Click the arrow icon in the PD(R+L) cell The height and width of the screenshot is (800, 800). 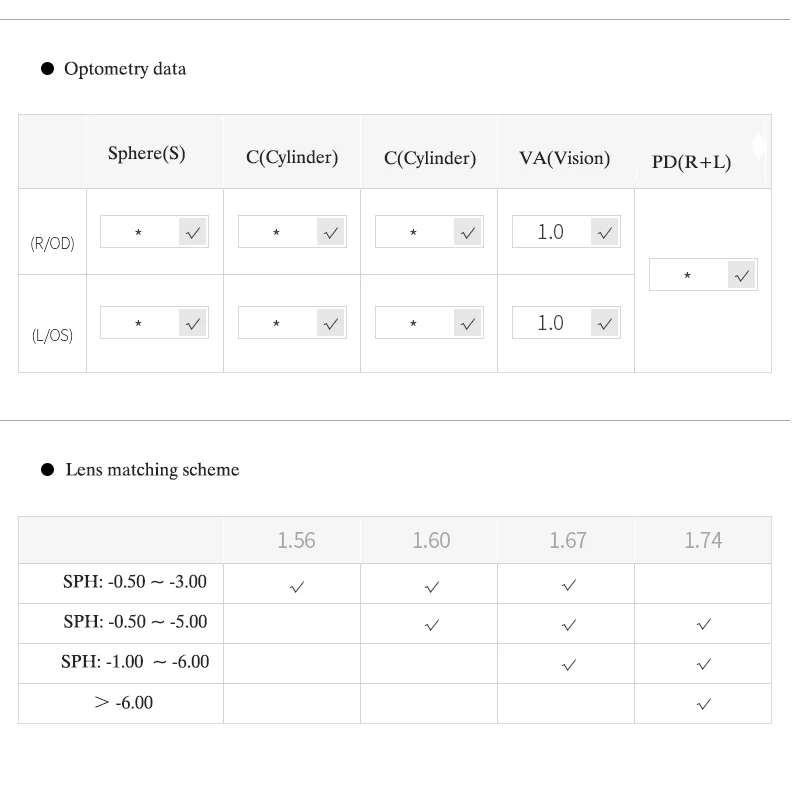742,275
